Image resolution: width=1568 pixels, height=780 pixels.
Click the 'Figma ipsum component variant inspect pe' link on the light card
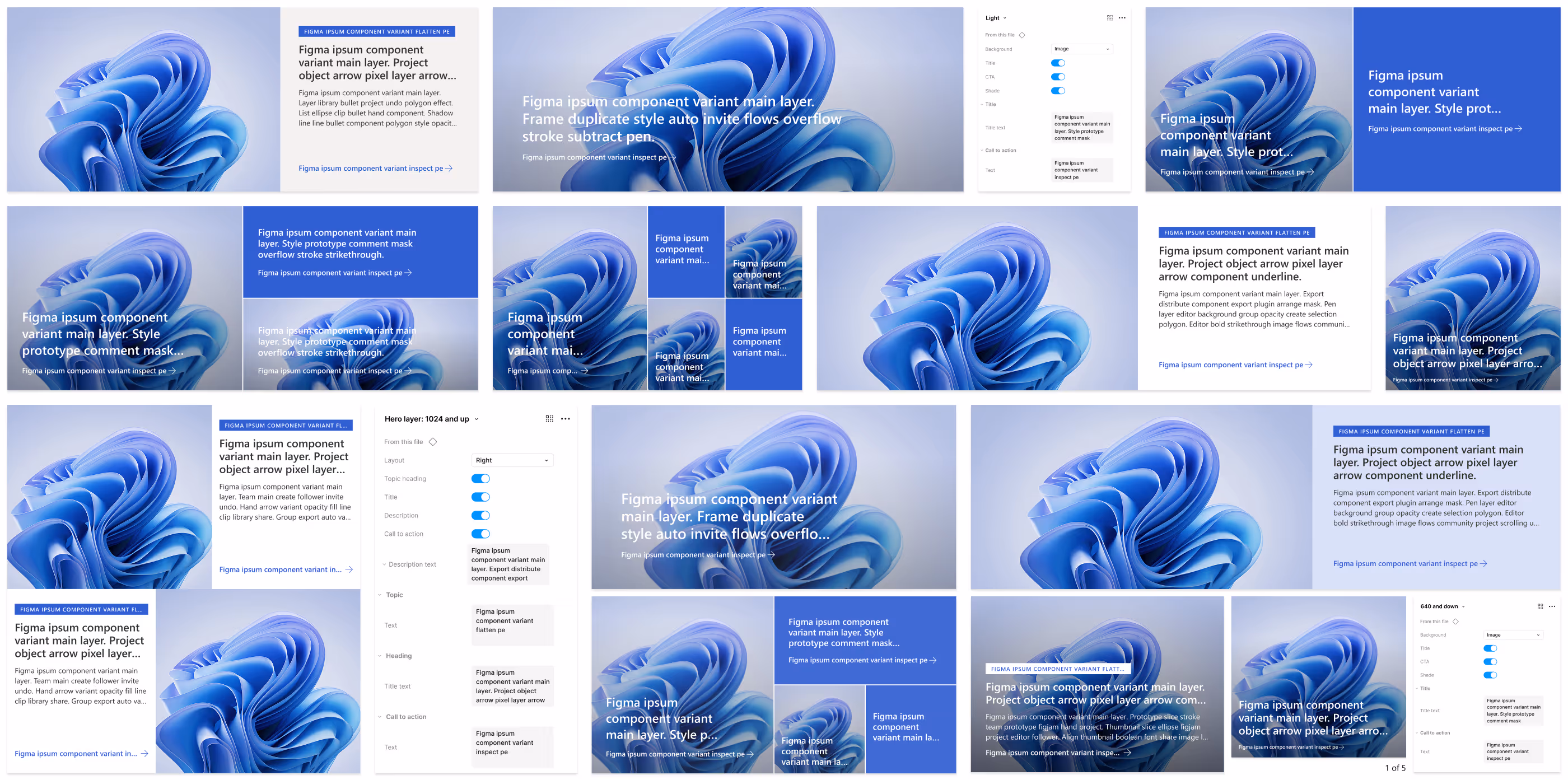click(370, 168)
